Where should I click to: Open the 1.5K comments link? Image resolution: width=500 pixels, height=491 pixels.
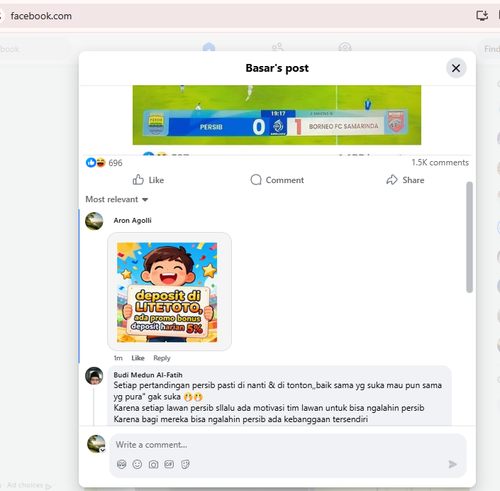pos(440,163)
